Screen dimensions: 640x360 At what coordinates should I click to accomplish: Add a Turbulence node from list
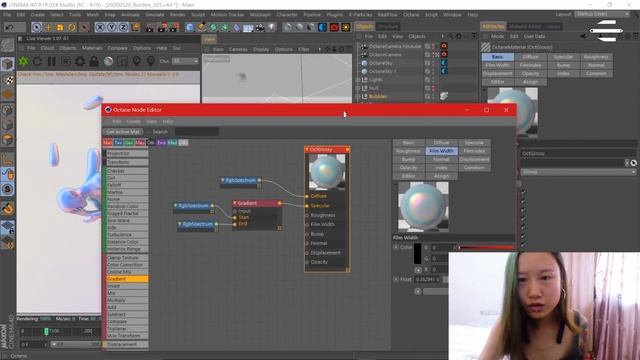pos(127,235)
